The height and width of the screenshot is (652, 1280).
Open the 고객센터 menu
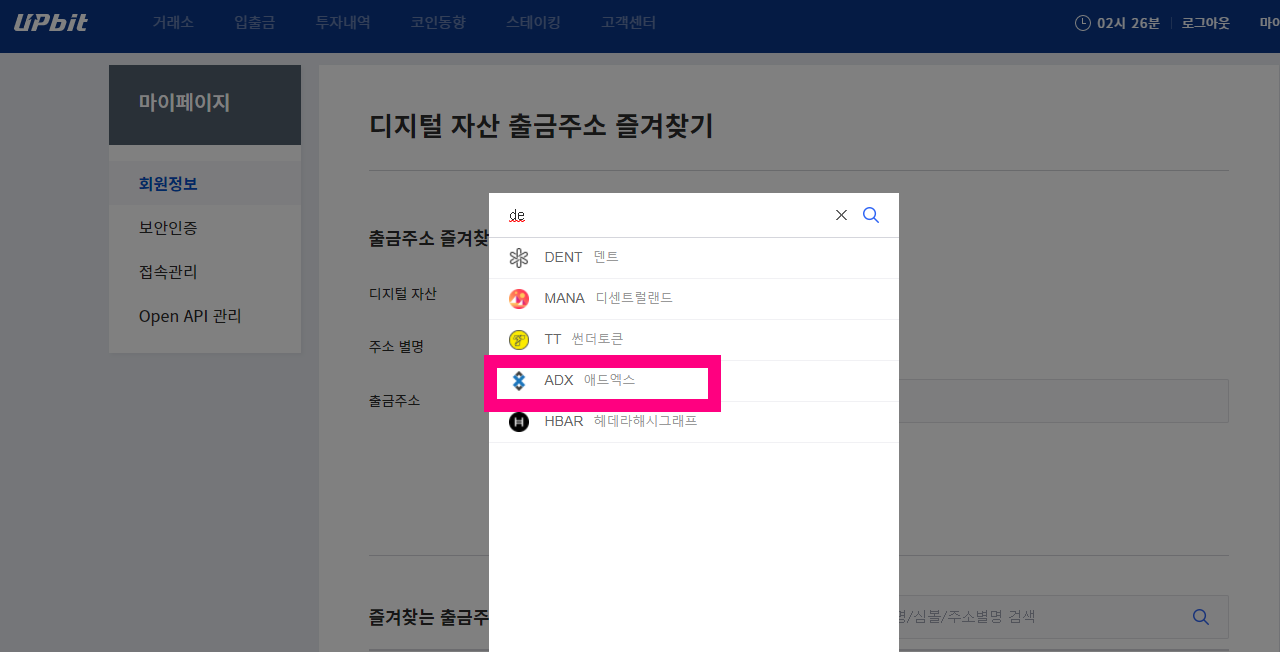[629, 22]
